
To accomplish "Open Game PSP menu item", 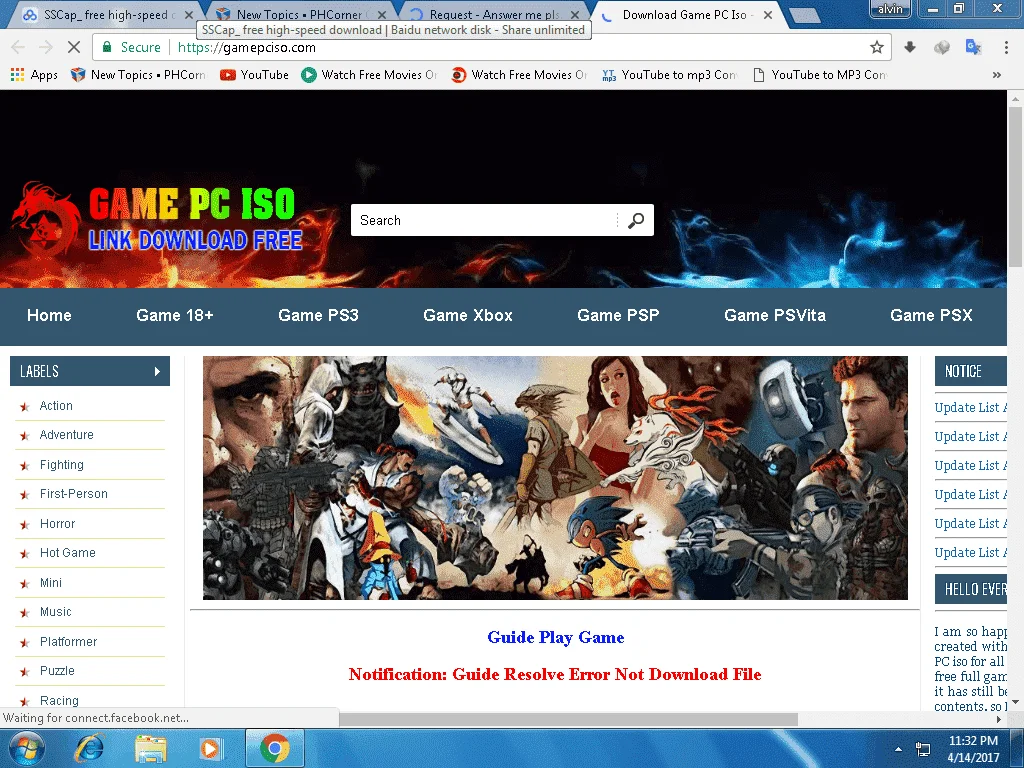I will (x=618, y=315).
